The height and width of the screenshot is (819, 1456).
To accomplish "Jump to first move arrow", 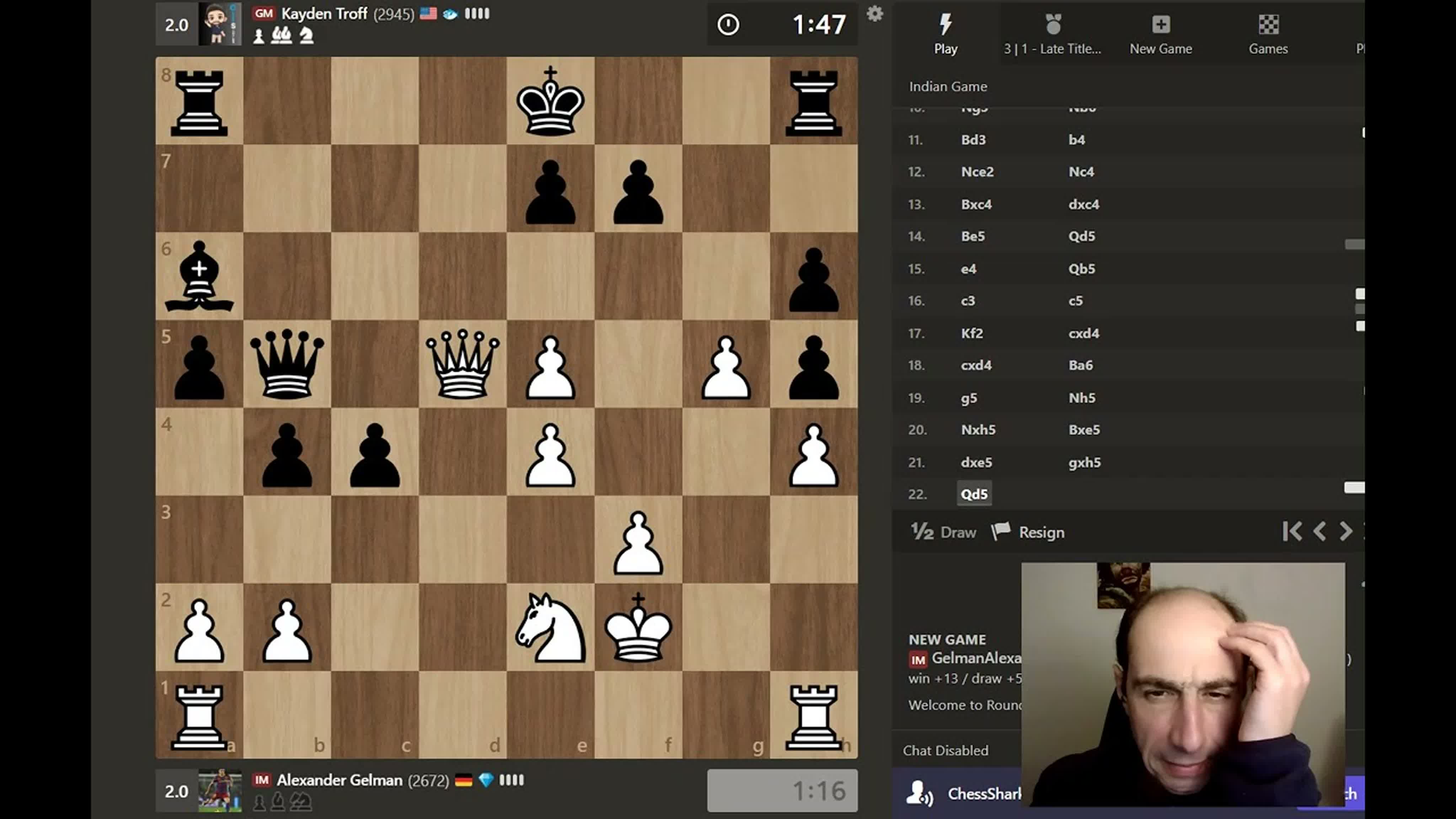I will click(x=1292, y=531).
